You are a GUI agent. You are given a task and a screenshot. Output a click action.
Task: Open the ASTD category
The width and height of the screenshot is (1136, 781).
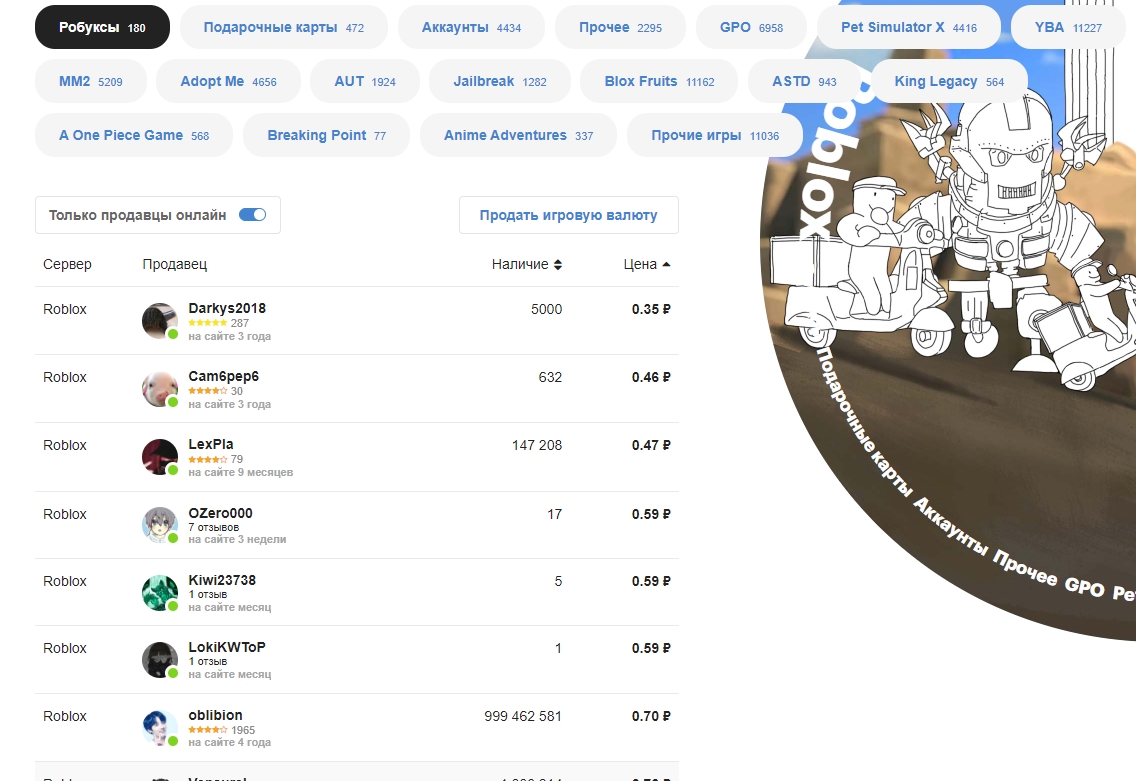coord(804,81)
